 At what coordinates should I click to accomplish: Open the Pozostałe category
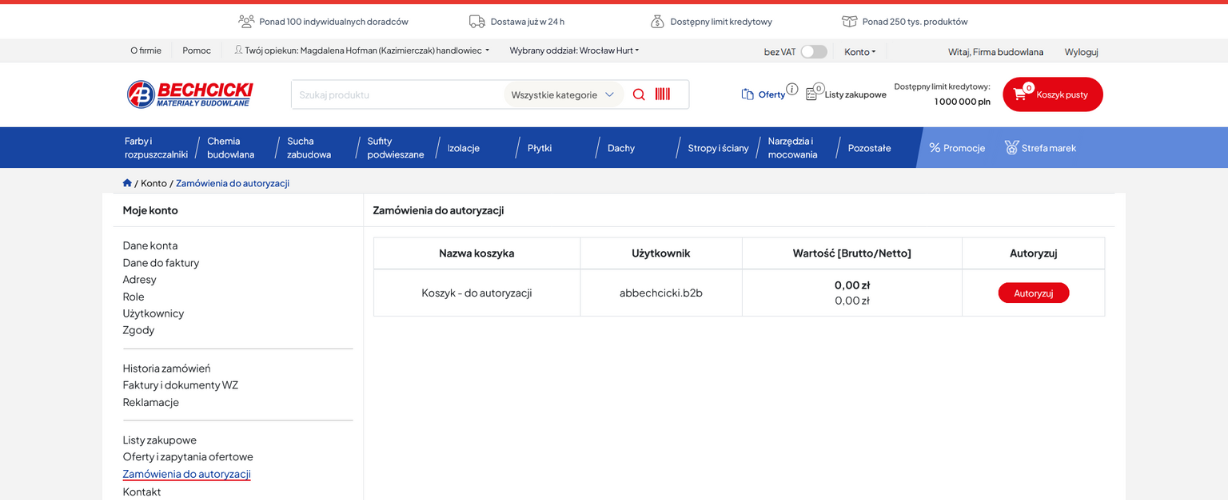pyautogui.click(x=869, y=148)
